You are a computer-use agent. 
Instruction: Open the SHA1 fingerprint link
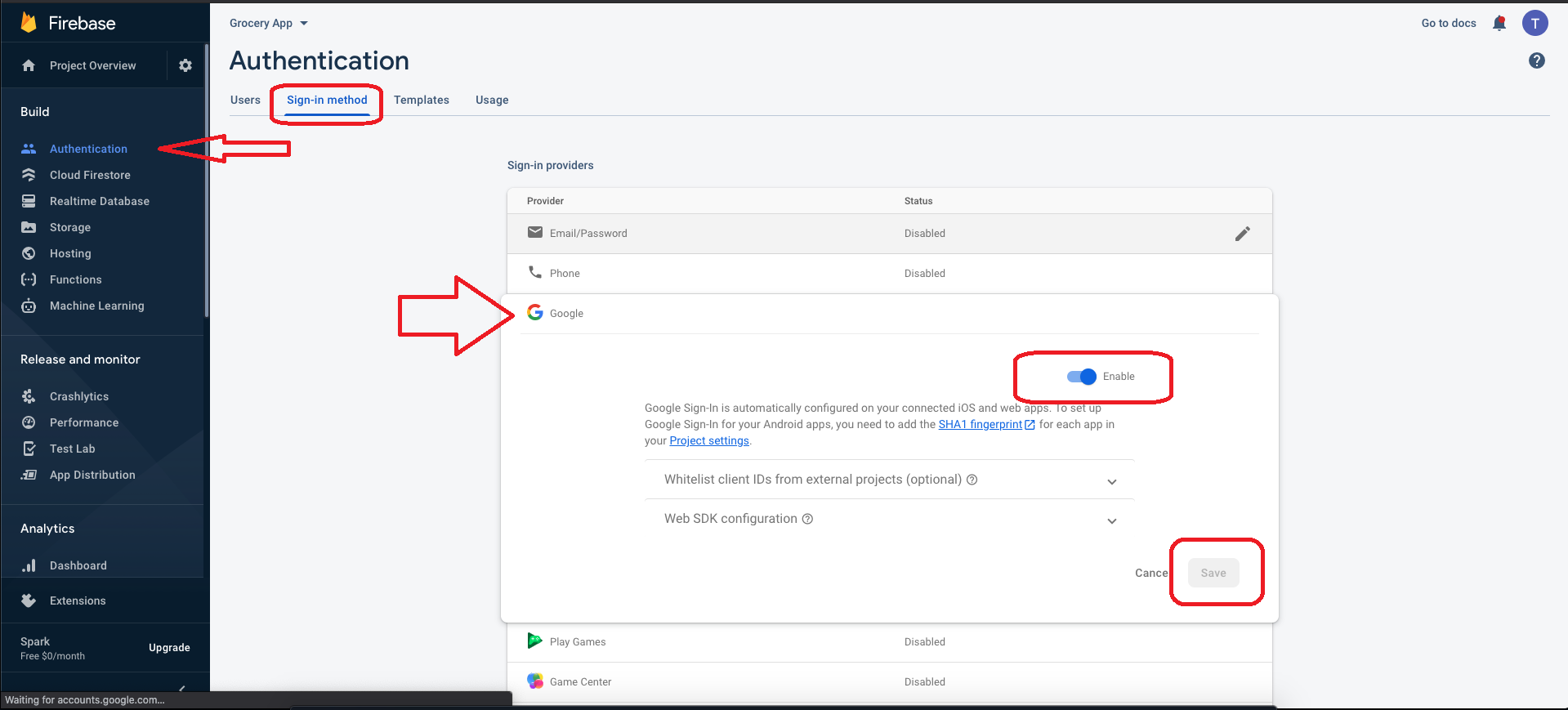click(980, 424)
